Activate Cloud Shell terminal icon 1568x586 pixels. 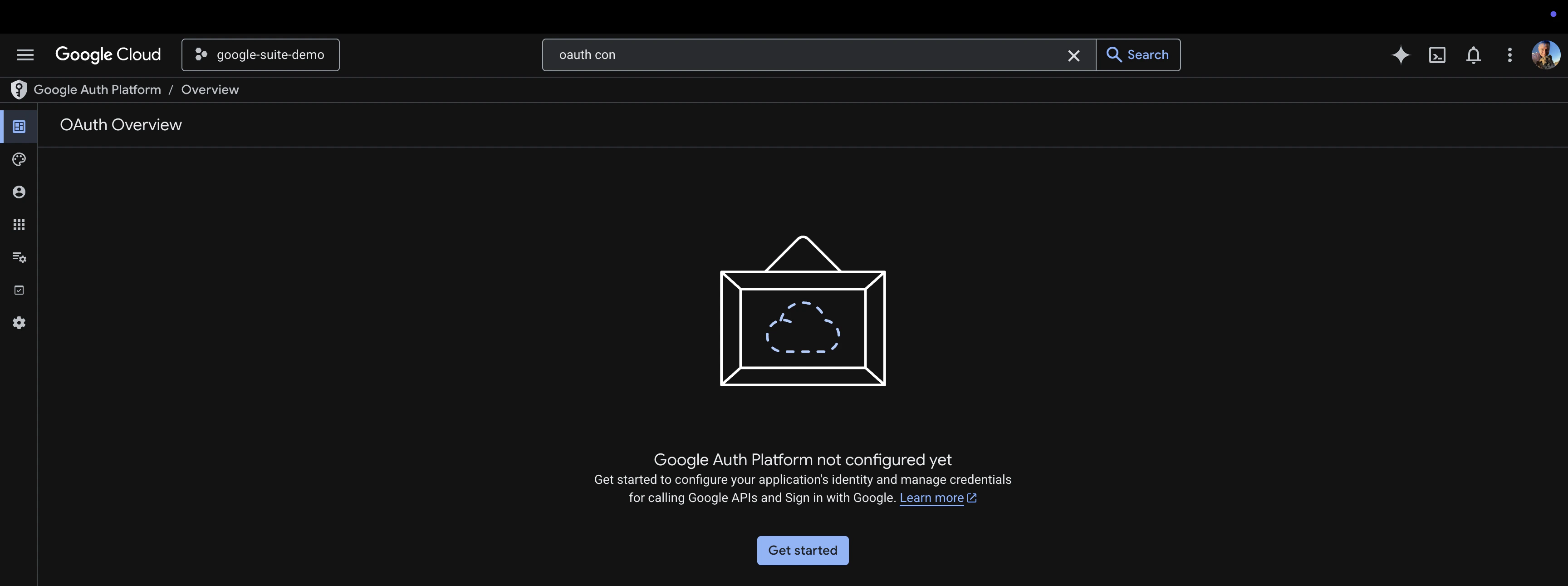[1437, 55]
